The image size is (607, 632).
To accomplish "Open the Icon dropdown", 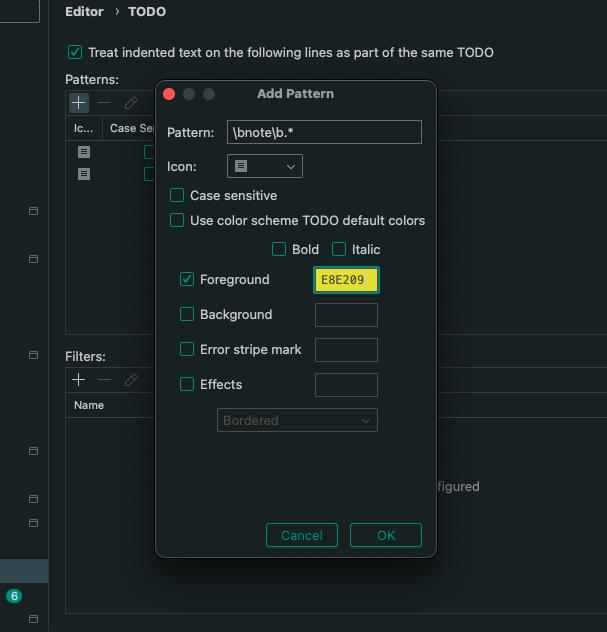I will coord(265,166).
